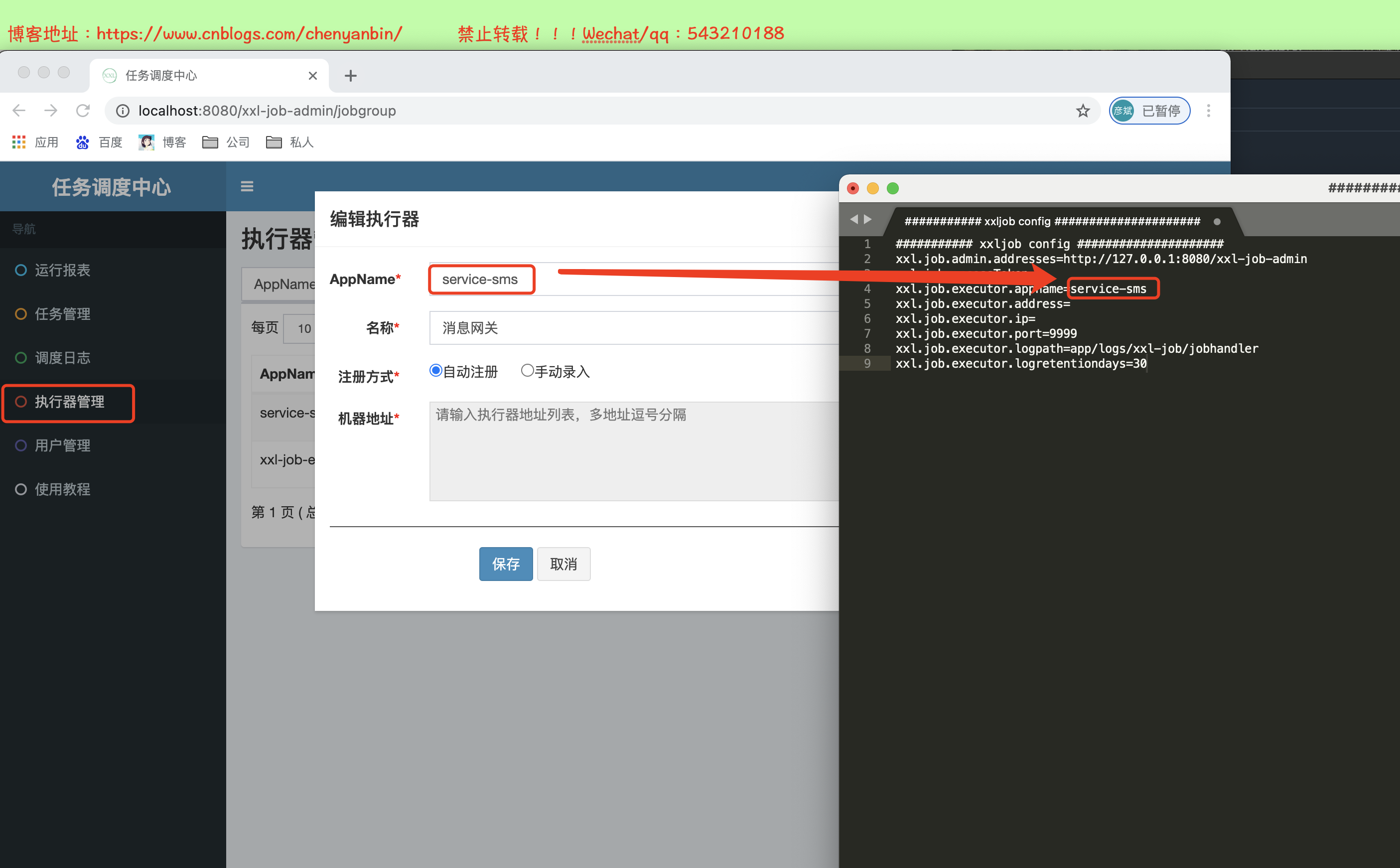Click the Baidu paw bookmark icon
Viewport: 1400px width, 868px height.
coord(82,142)
